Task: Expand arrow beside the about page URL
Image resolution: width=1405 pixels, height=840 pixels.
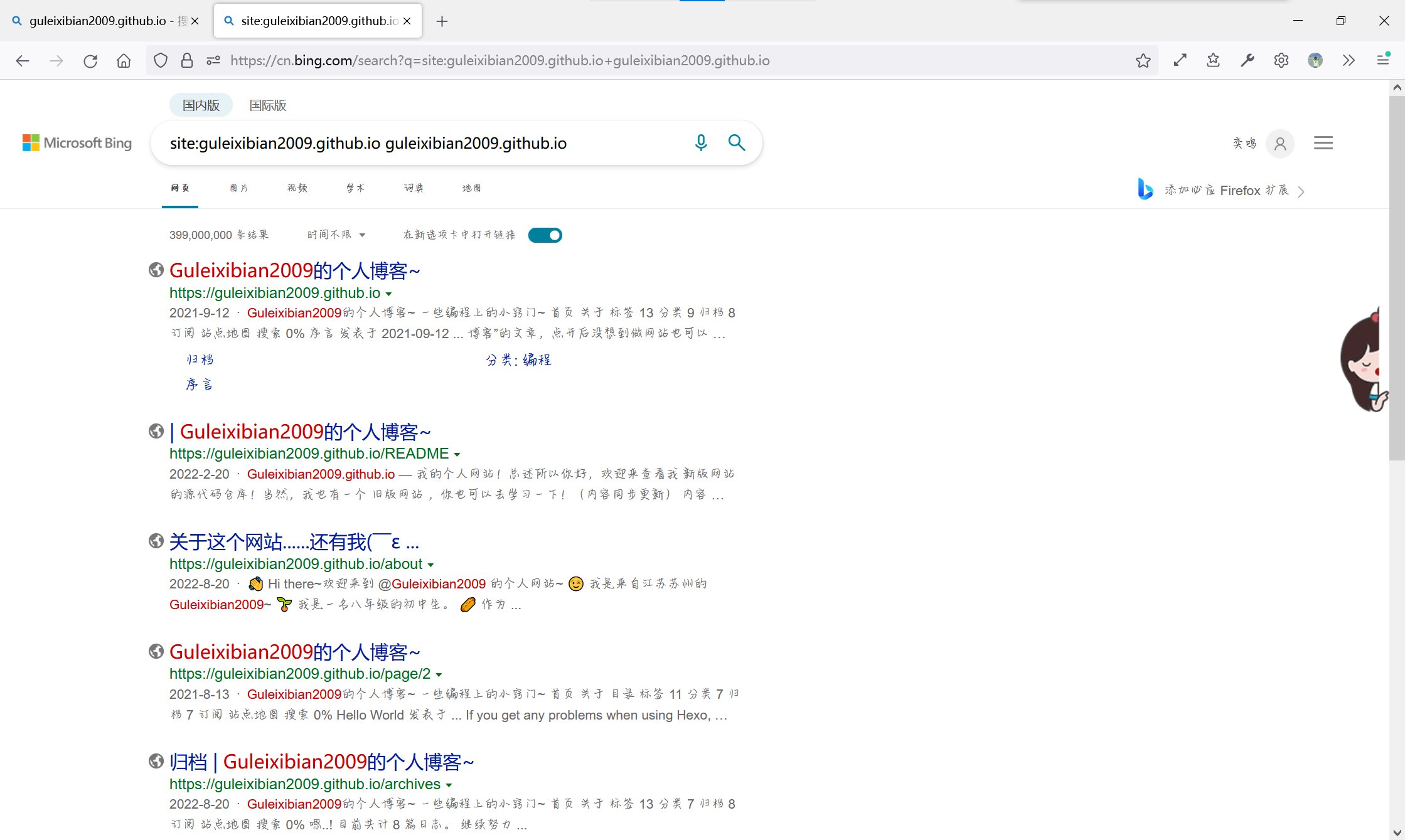Action: click(x=430, y=565)
